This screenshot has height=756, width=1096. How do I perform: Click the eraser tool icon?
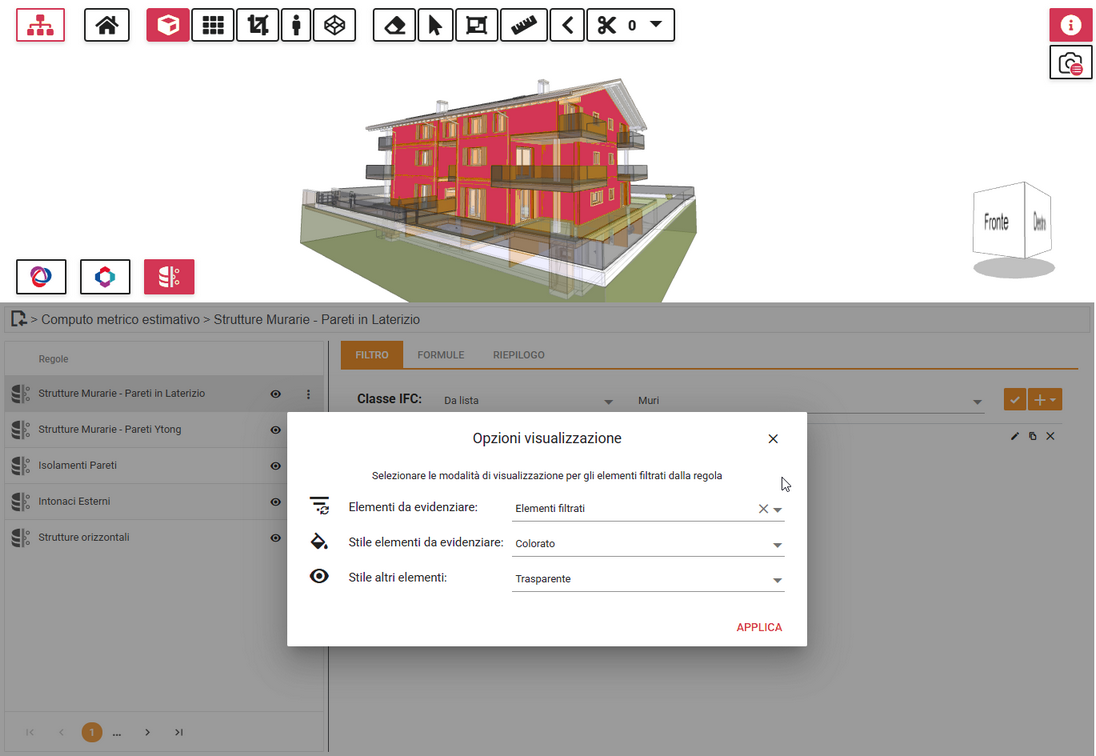pos(394,25)
